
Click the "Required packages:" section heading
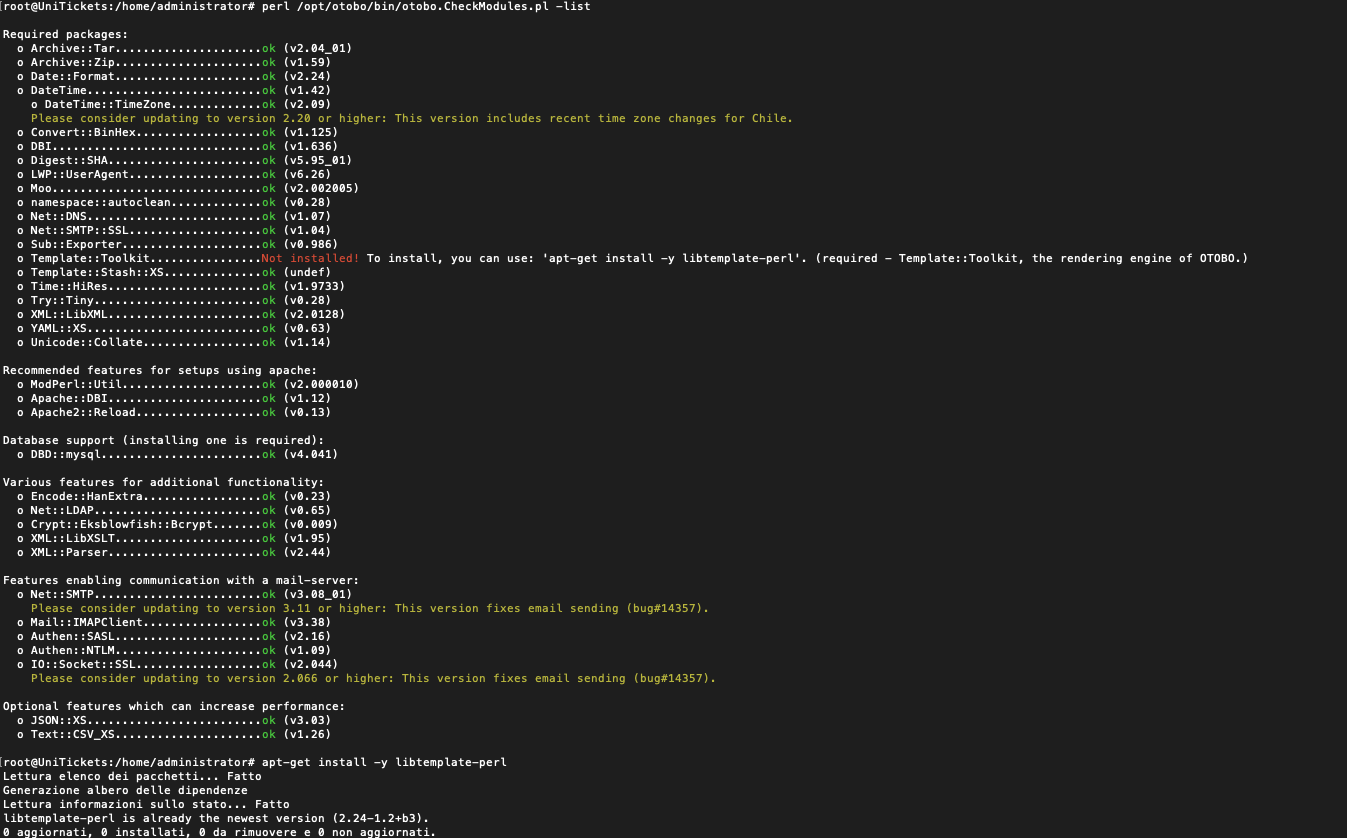[65, 34]
